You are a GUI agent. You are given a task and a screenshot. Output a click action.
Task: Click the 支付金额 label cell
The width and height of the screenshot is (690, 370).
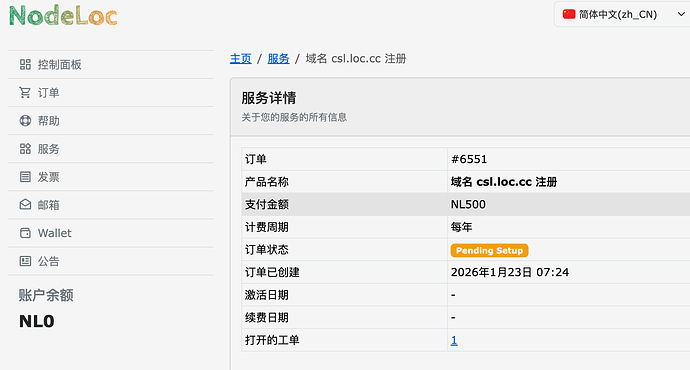[345, 205]
